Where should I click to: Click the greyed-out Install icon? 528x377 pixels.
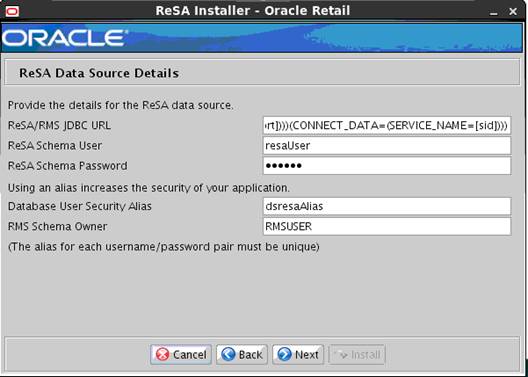(342, 354)
